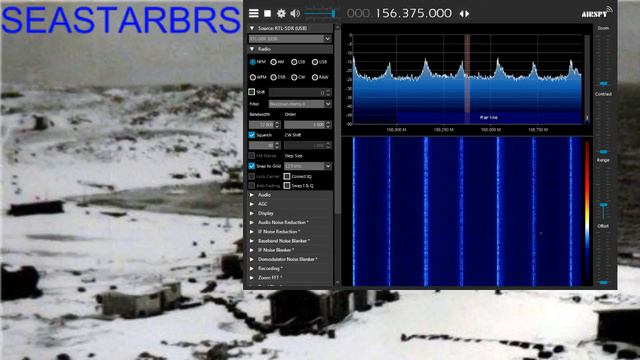
Task: Enable the Correct IQ checkbox
Action: [x=287, y=176]
